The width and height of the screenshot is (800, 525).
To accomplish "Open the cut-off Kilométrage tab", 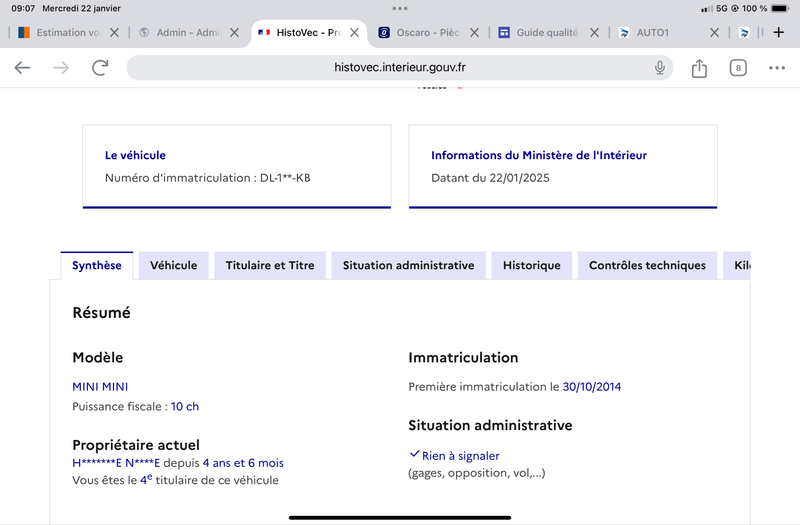I will 737,265.
